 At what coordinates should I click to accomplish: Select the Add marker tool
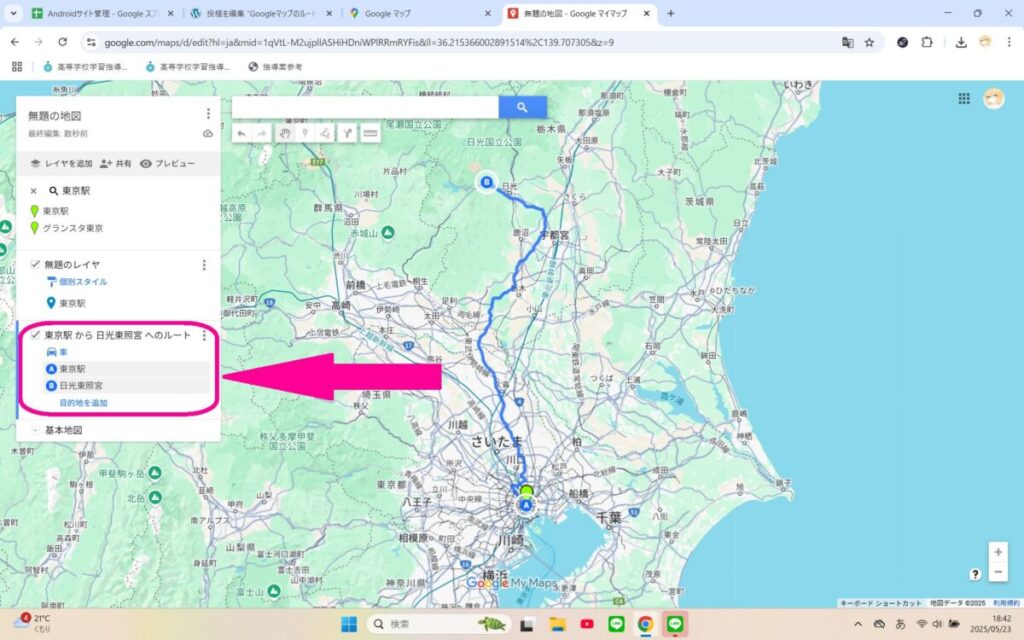click(305, 133)
